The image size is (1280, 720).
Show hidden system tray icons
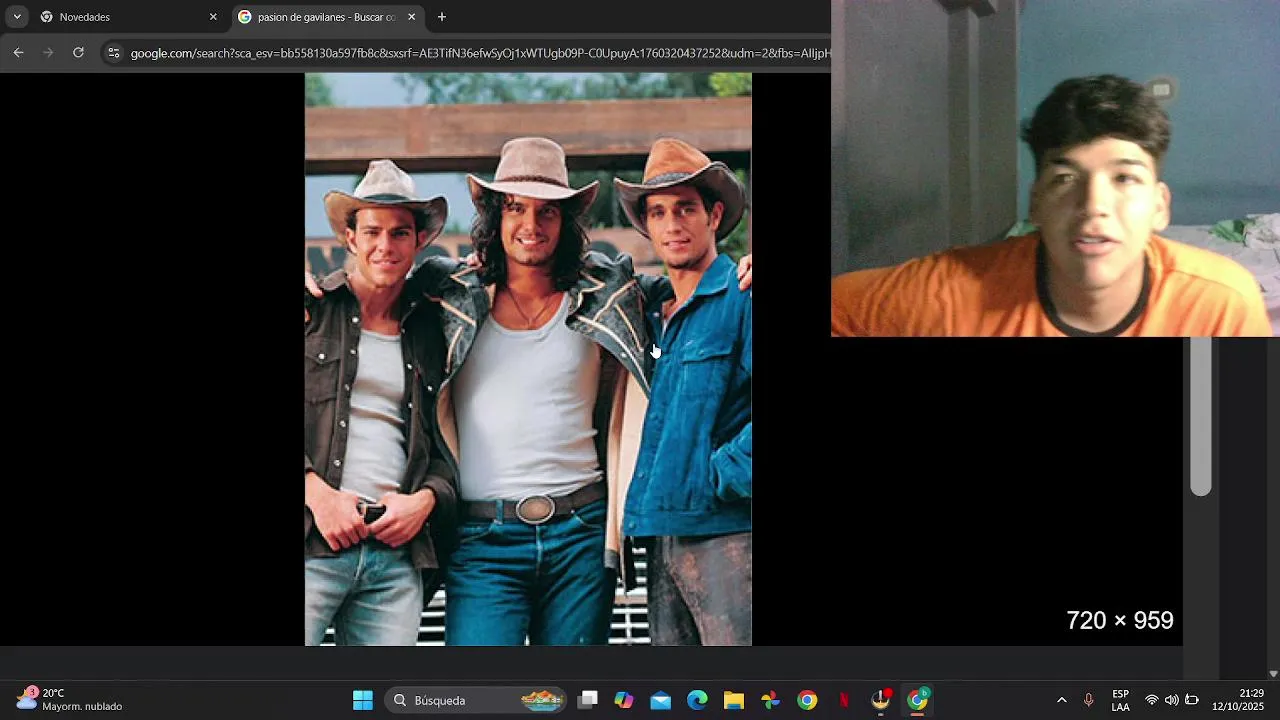(1062, 700)
